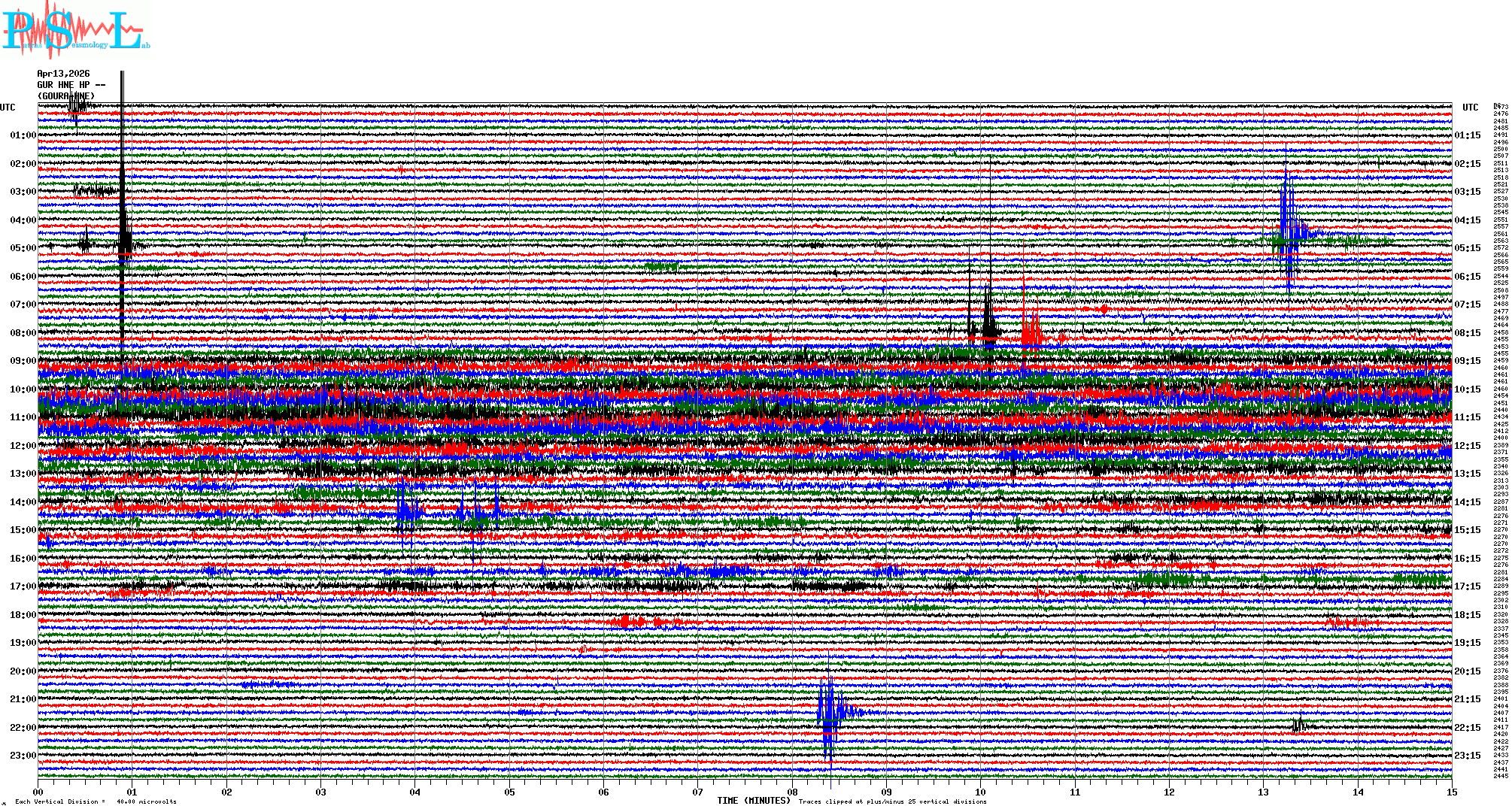
Task: Click the small black event near 22:15
Action: pyautogui.click(x=1298, y=726)
